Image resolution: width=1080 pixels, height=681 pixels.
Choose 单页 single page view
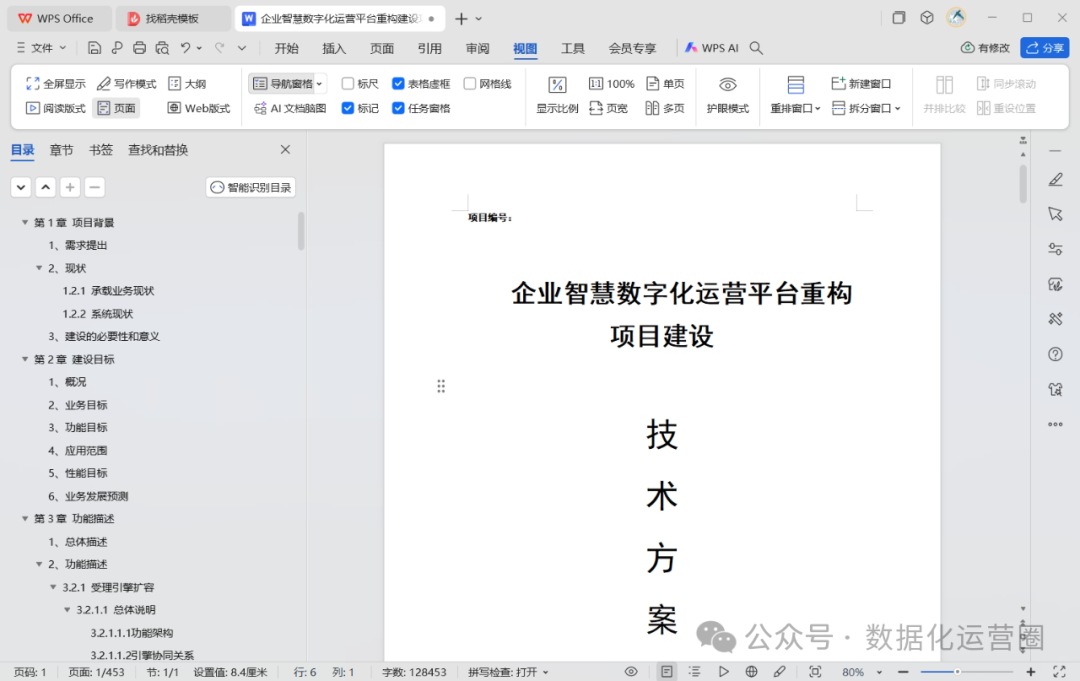coord(665,84)
